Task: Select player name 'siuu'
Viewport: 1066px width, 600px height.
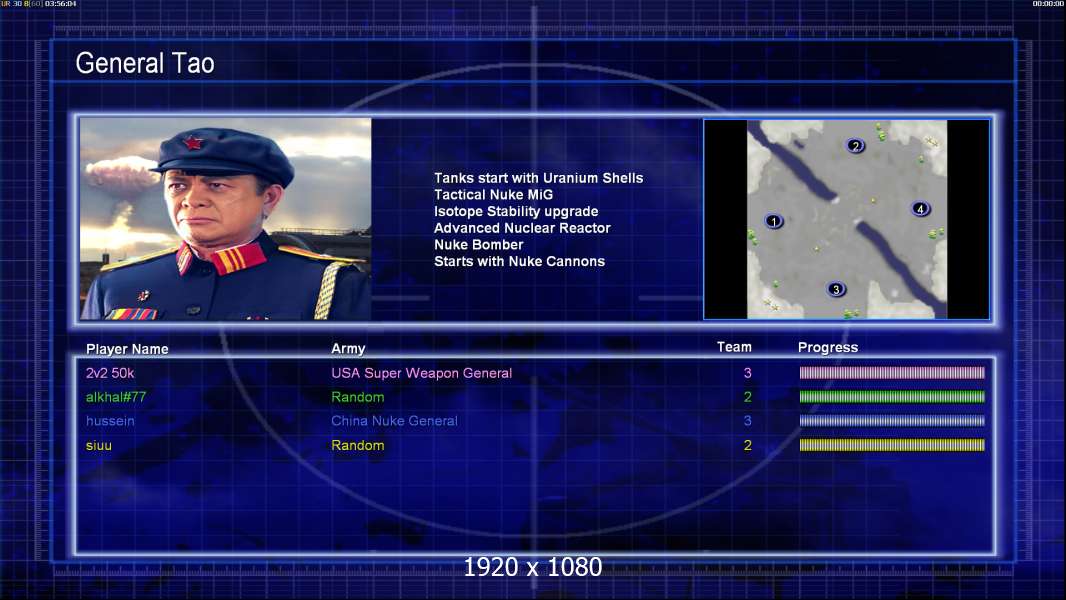Action: 99,445
